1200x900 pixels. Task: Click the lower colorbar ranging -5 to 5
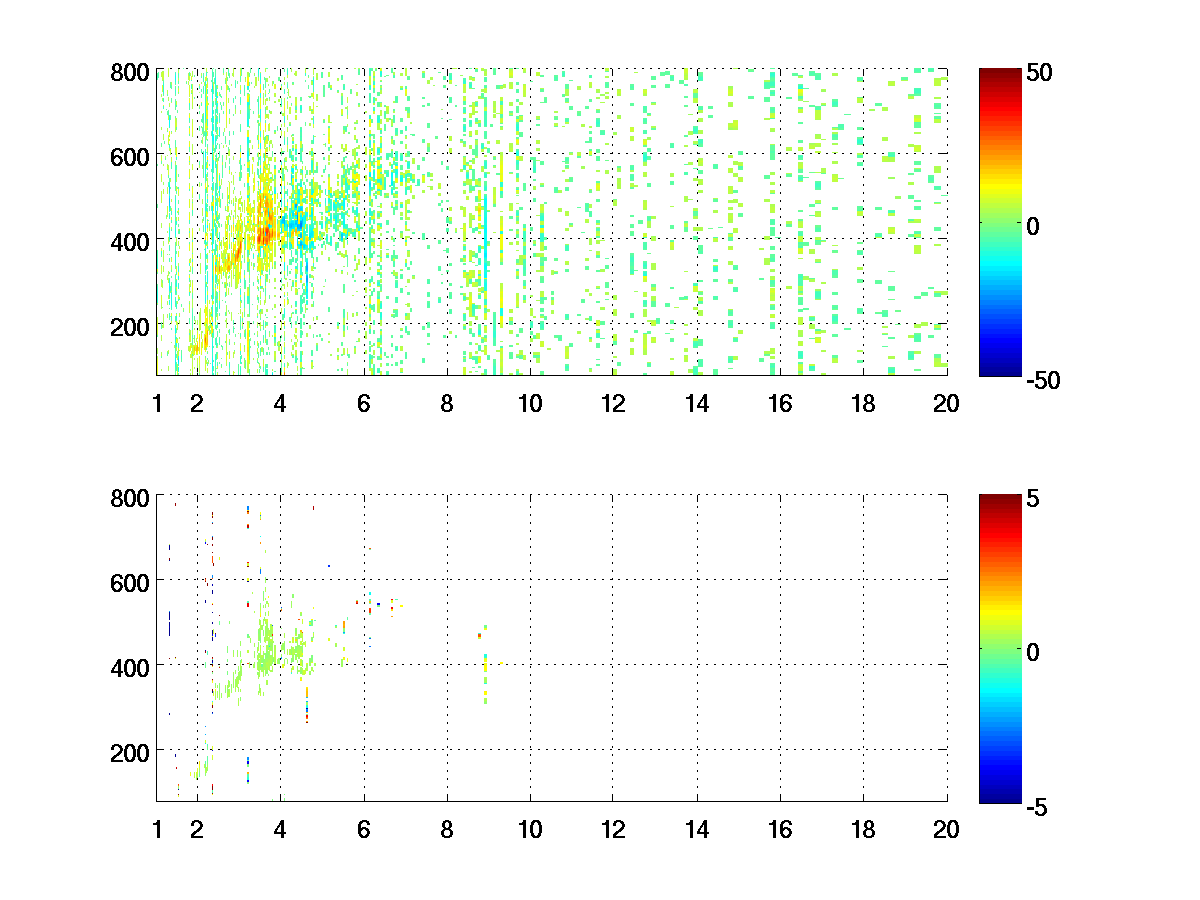click(x=1000, y=648)
